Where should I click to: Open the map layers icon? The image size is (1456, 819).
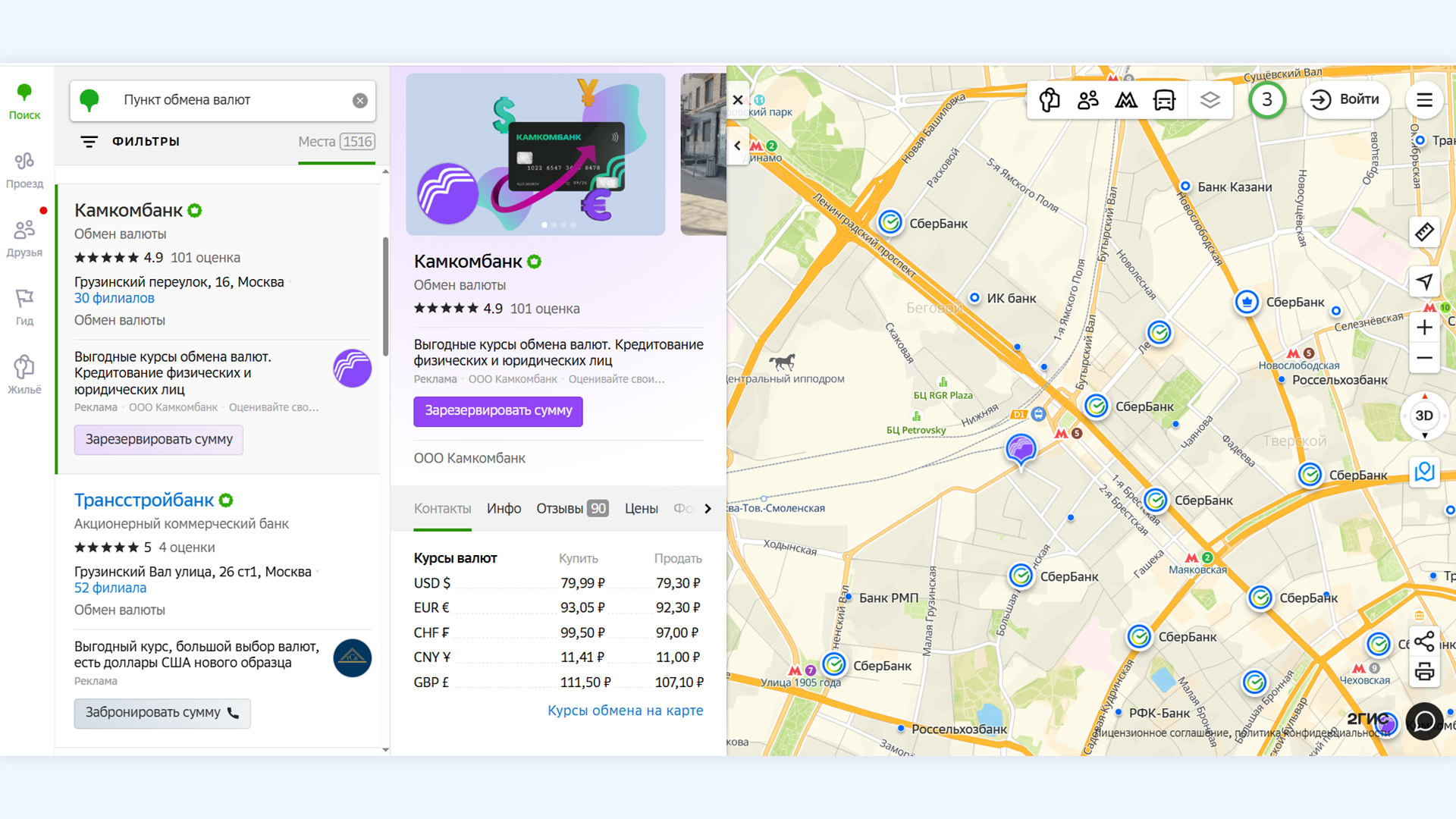tap(1210, 99)
